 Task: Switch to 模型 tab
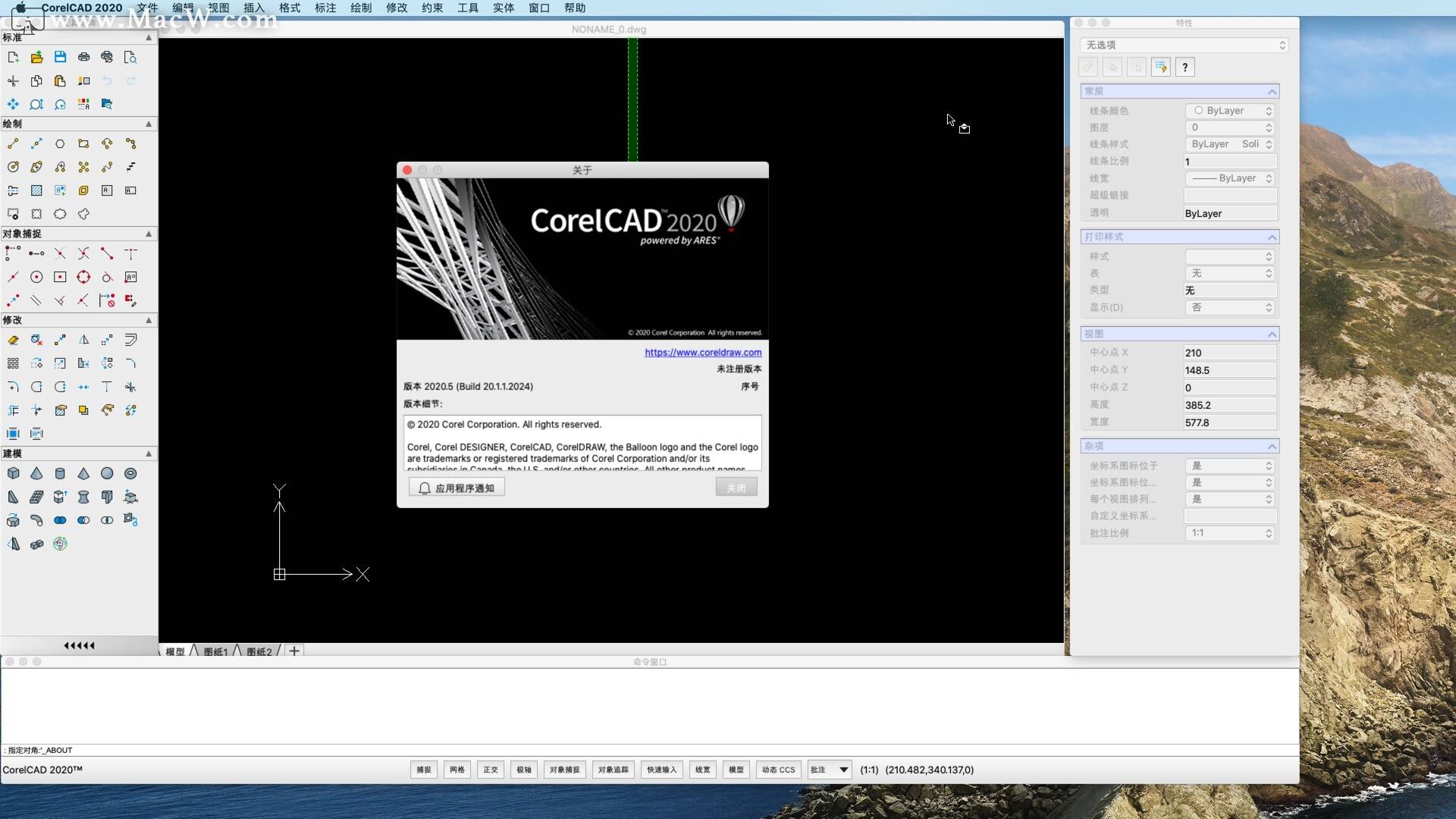pos(172,651)
